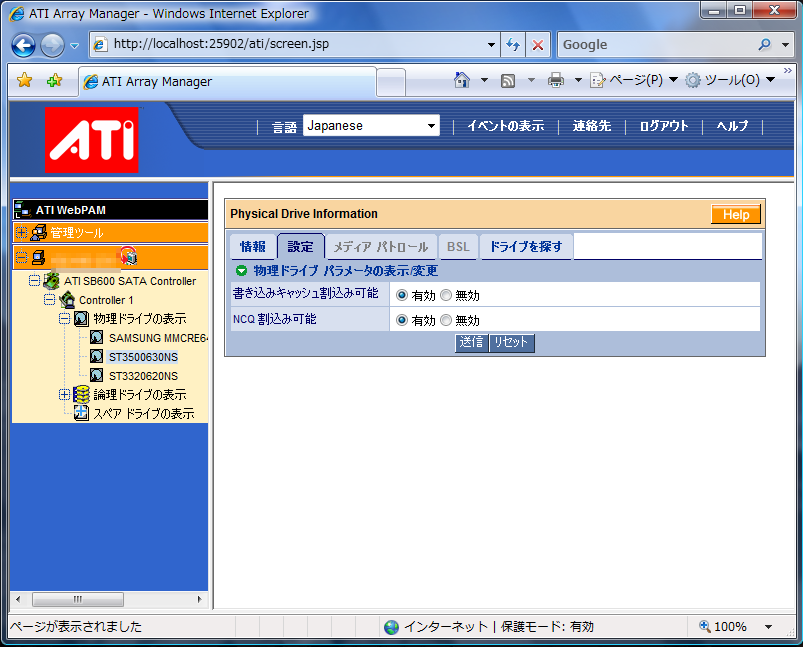The height and width of the screenshot is (647, 803).
Task: Disable NCQ (無効) radio button
Action: coord(446,320)
